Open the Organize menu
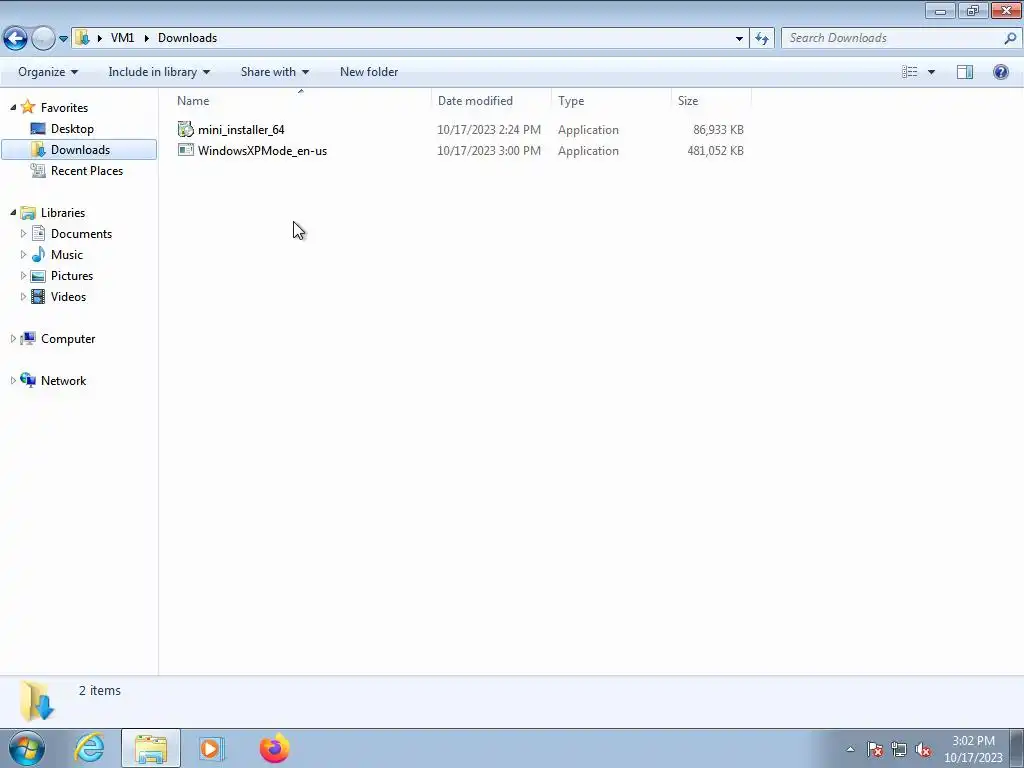1024x768 pixels. click(48, 72)
